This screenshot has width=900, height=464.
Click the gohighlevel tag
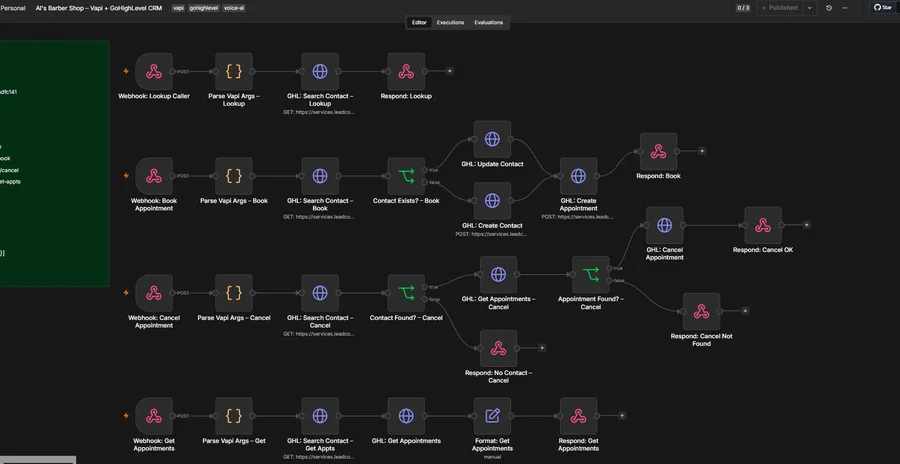pos(204,9)
